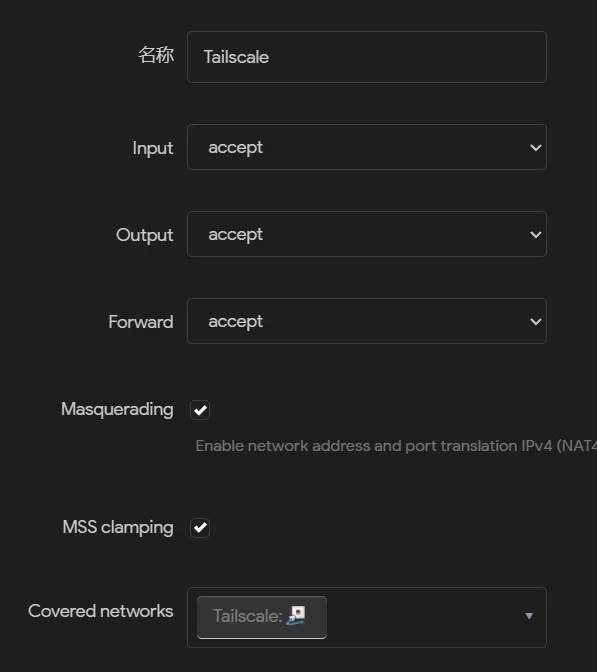Open the Input policy accept dropdown
The width and height of the screenshot is (597, 672).
tap(367, 147)
